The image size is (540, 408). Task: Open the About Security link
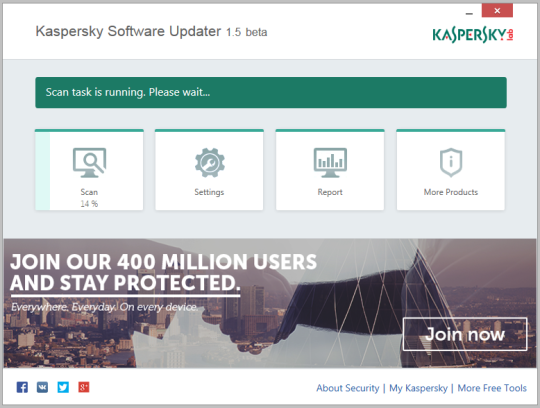pyautogui.click(x=348, y=388)
